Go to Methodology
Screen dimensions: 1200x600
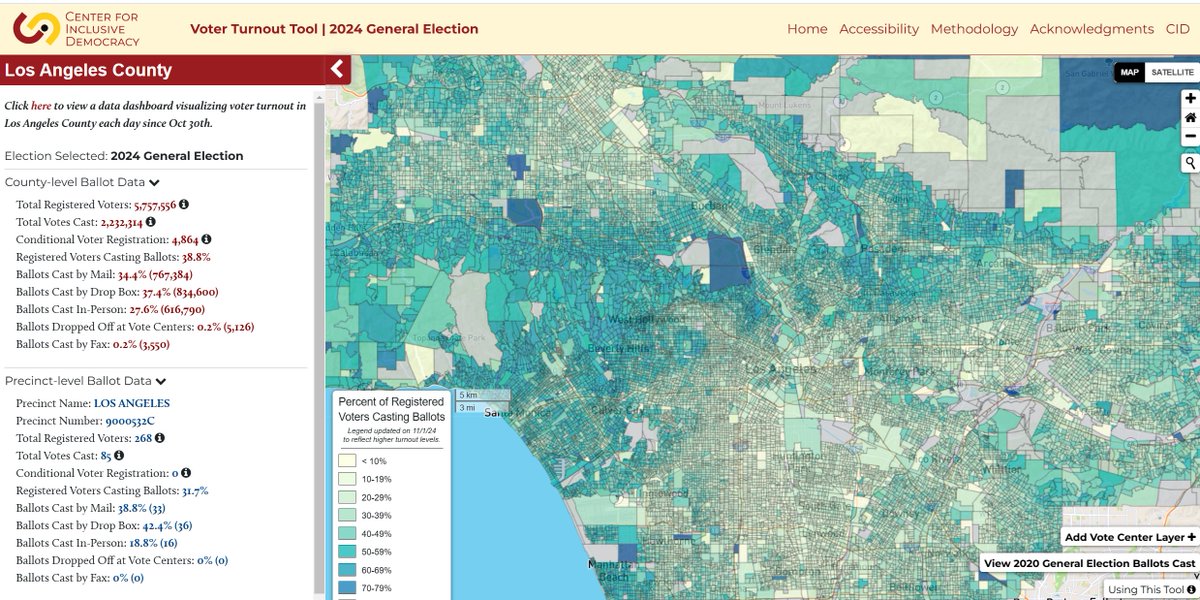coord(974,29)
